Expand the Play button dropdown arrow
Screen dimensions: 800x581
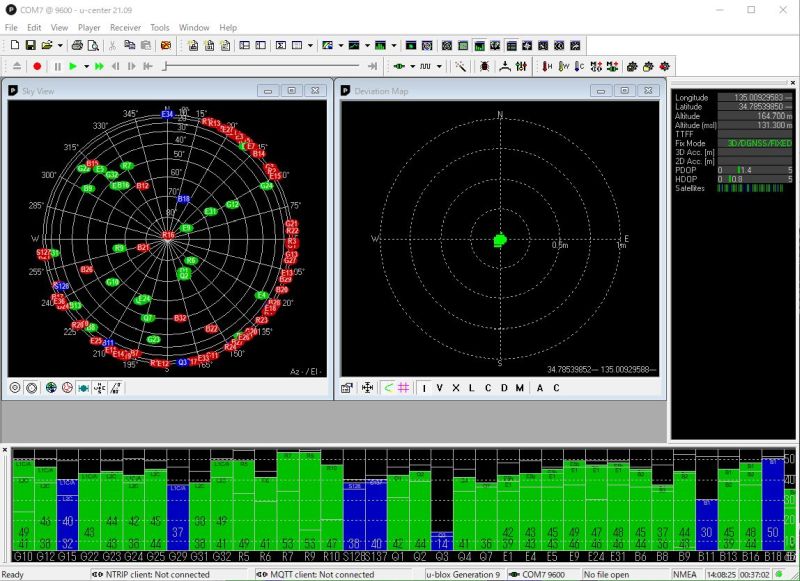(85, 66)
